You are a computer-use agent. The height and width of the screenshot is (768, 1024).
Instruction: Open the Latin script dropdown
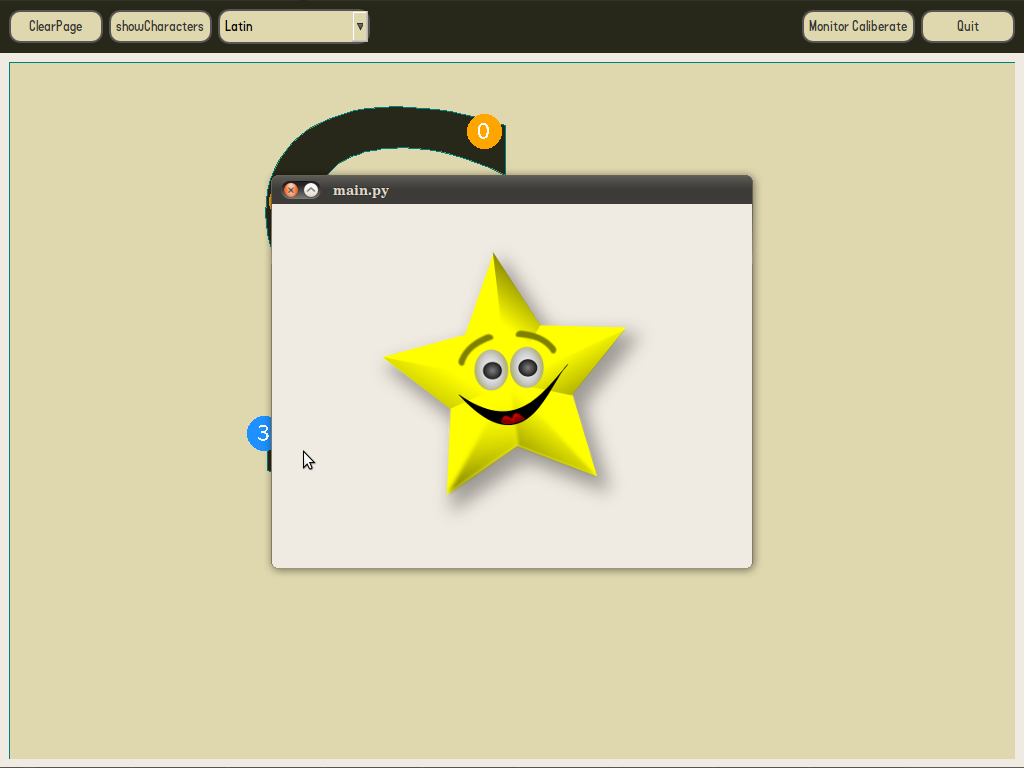pos(286,26)
